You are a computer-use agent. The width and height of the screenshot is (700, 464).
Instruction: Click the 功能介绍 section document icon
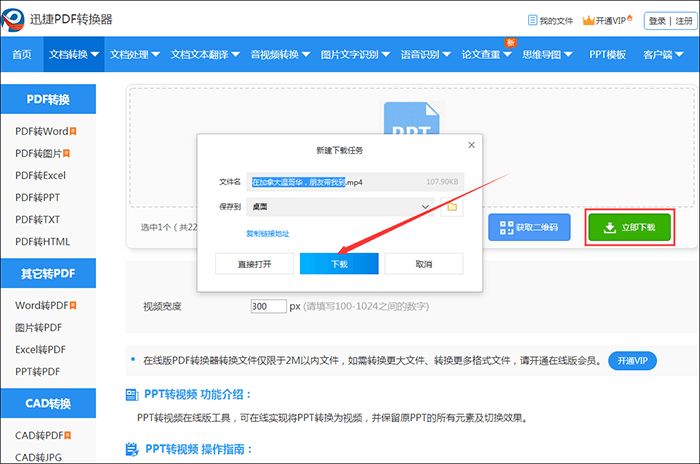coord(132,395)
